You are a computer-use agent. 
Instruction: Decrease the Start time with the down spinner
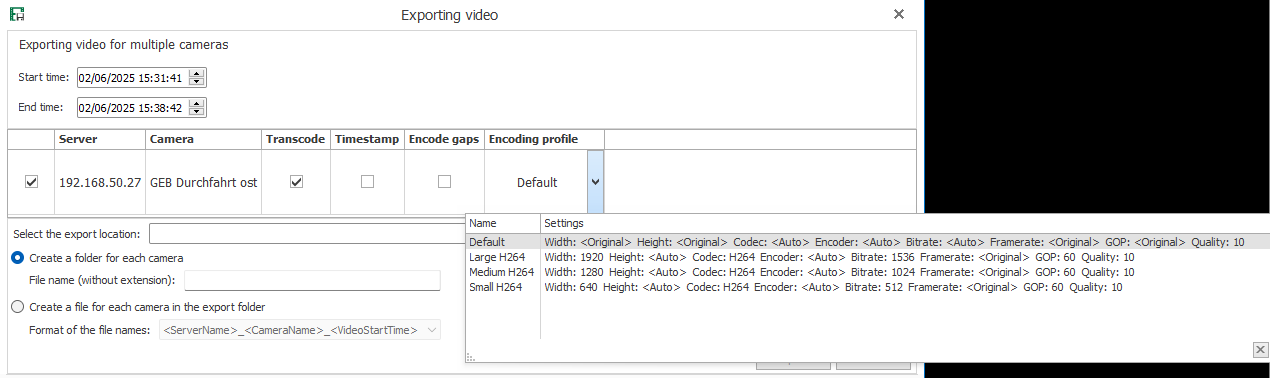point(197,82)
